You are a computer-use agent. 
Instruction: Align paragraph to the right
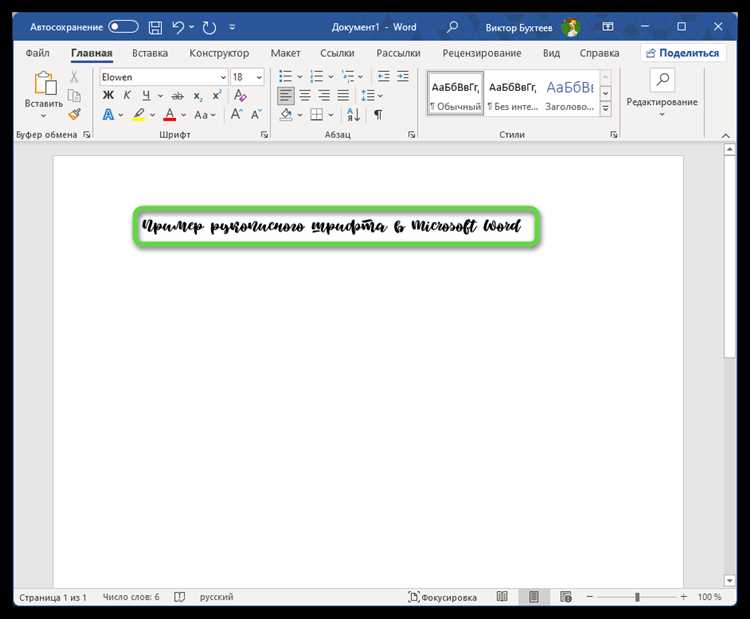pyautogui.click(x=324, y=95)
